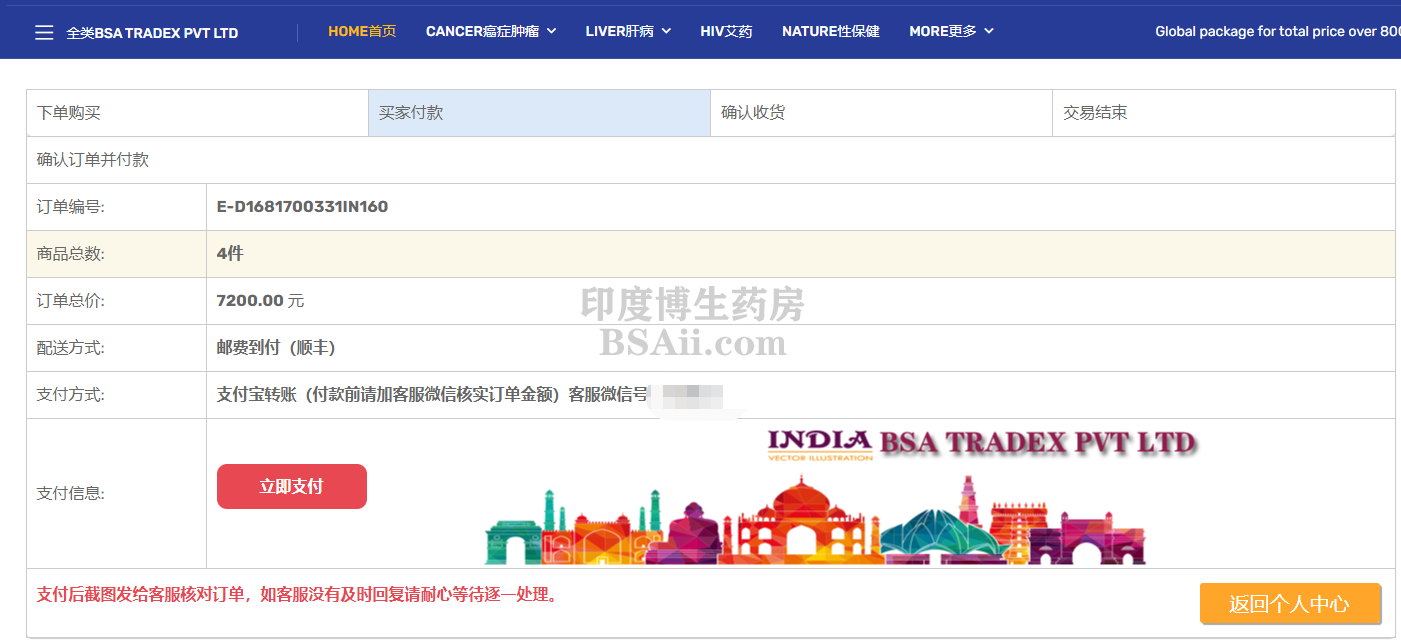Select the 买家付款 step tab
Image resolution: width=1401 pixels, height=644 pixels.
pyautogui.click(x=540, y=113)
